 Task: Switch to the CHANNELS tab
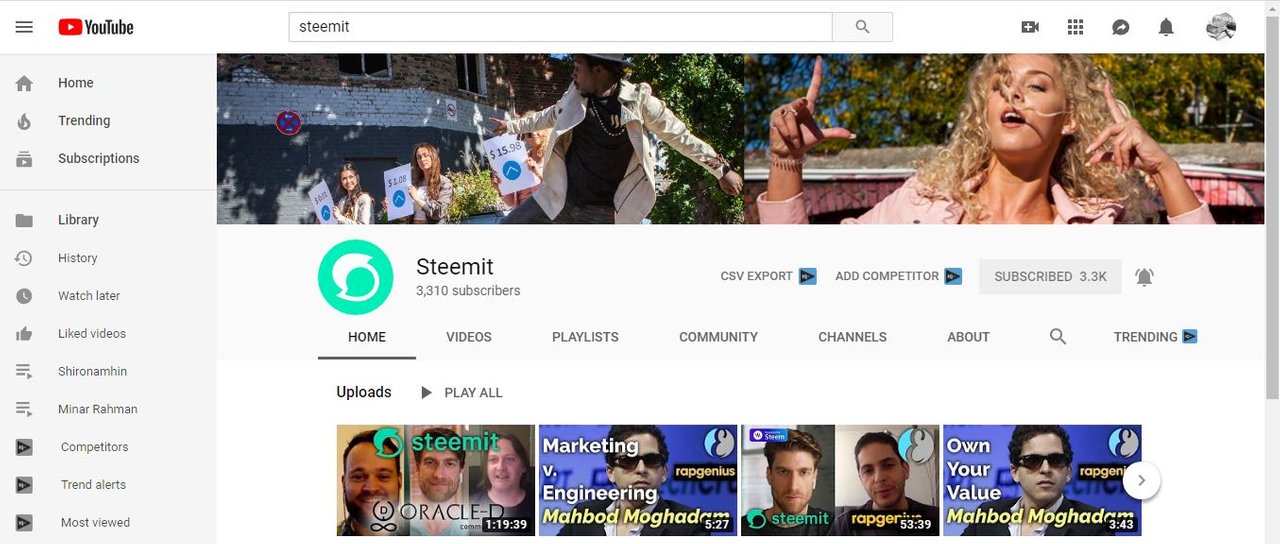point(852,337)
